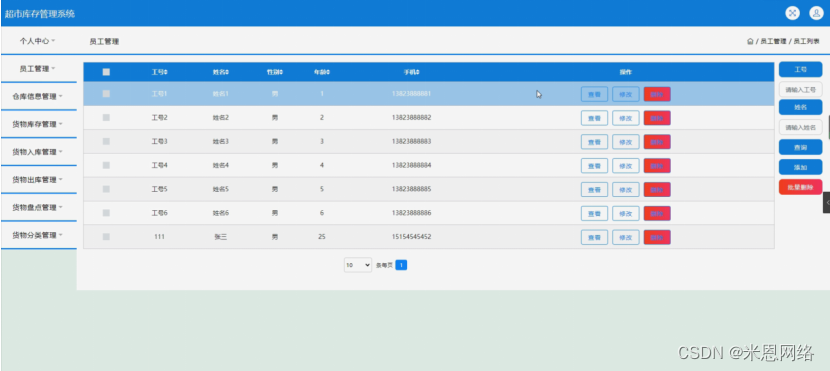Expand the 货物盘点管理 menu
The image size is (830, 371).
tap(38, 207)
